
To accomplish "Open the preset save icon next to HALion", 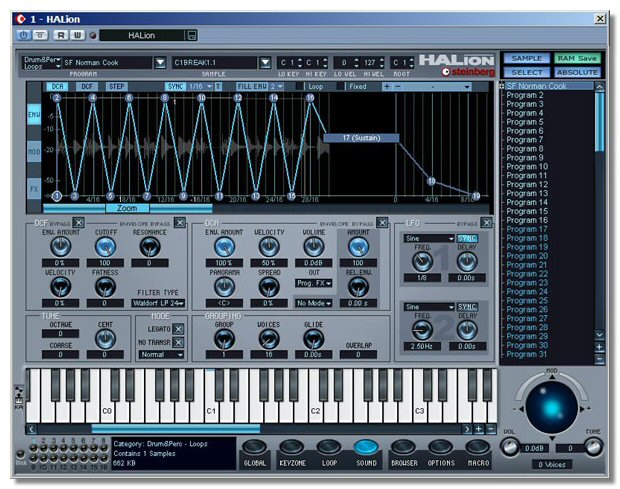I will pyautogui.click(x=191, y=35).
